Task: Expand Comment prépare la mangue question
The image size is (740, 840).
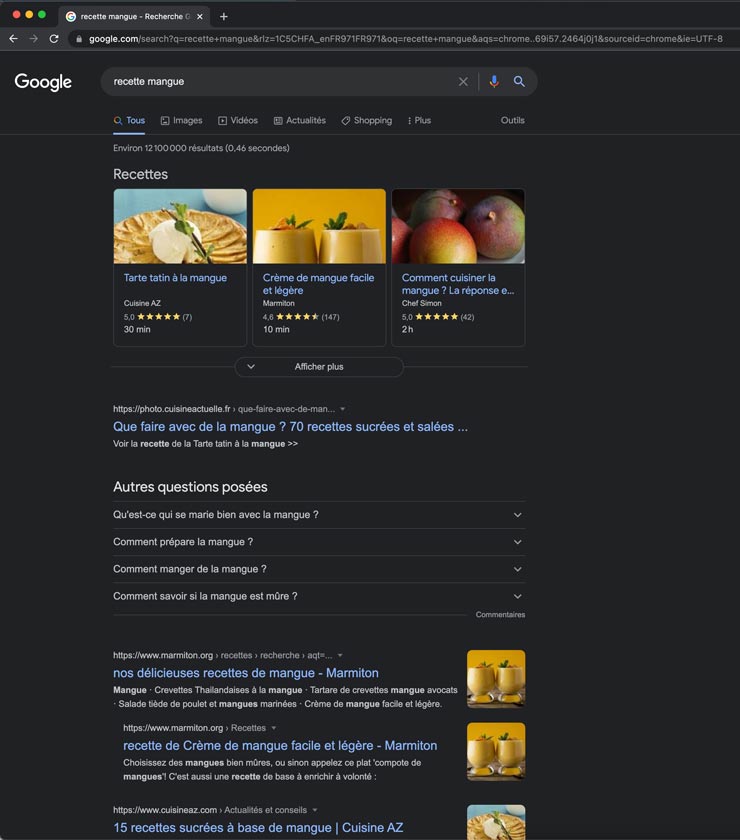Action: pyautogui.click(x=319, y=542)
